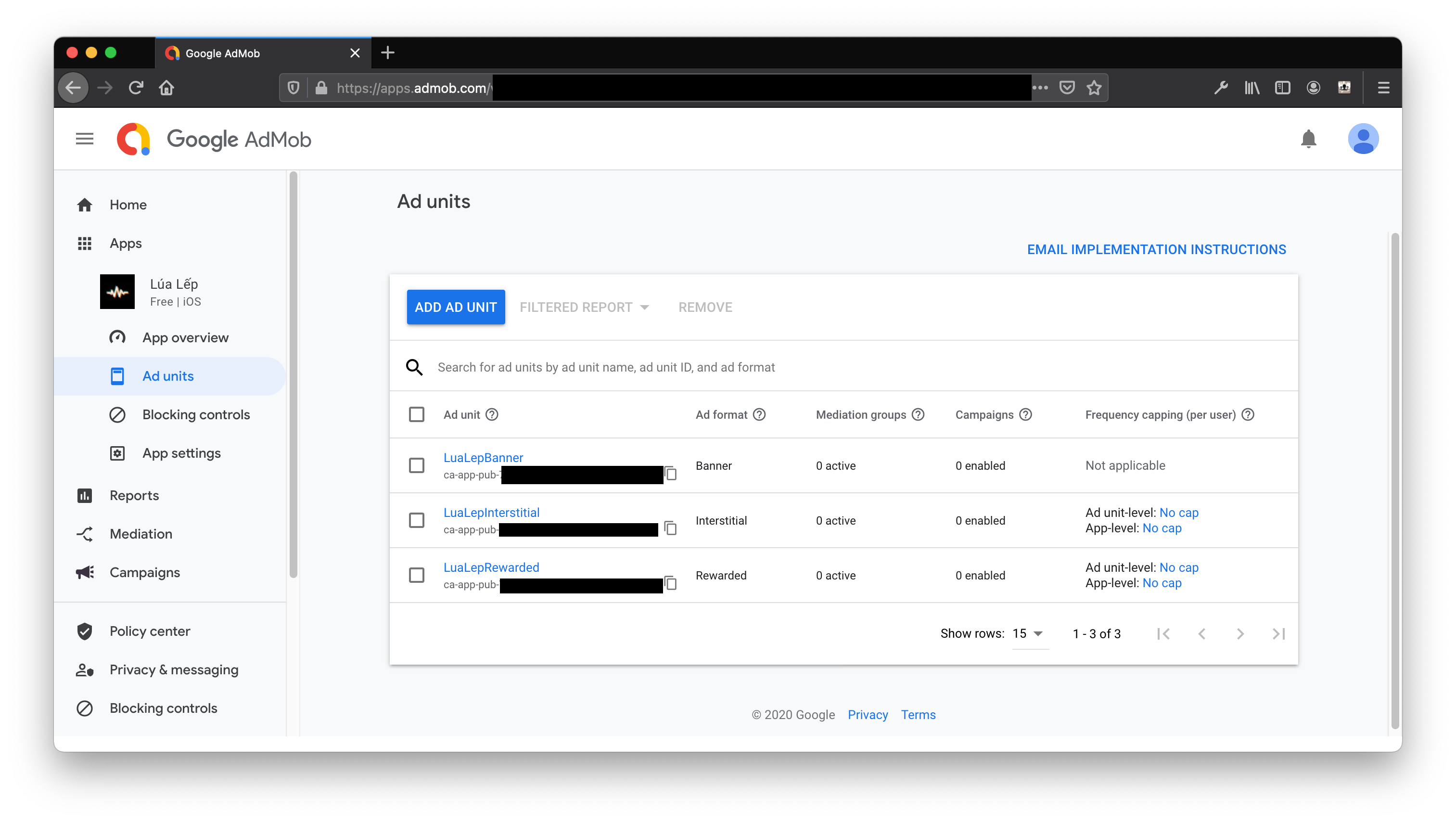Switch to the Ad units section
Image resolution: width=1456 pixels, height=823 pixels.
[167, 376]
